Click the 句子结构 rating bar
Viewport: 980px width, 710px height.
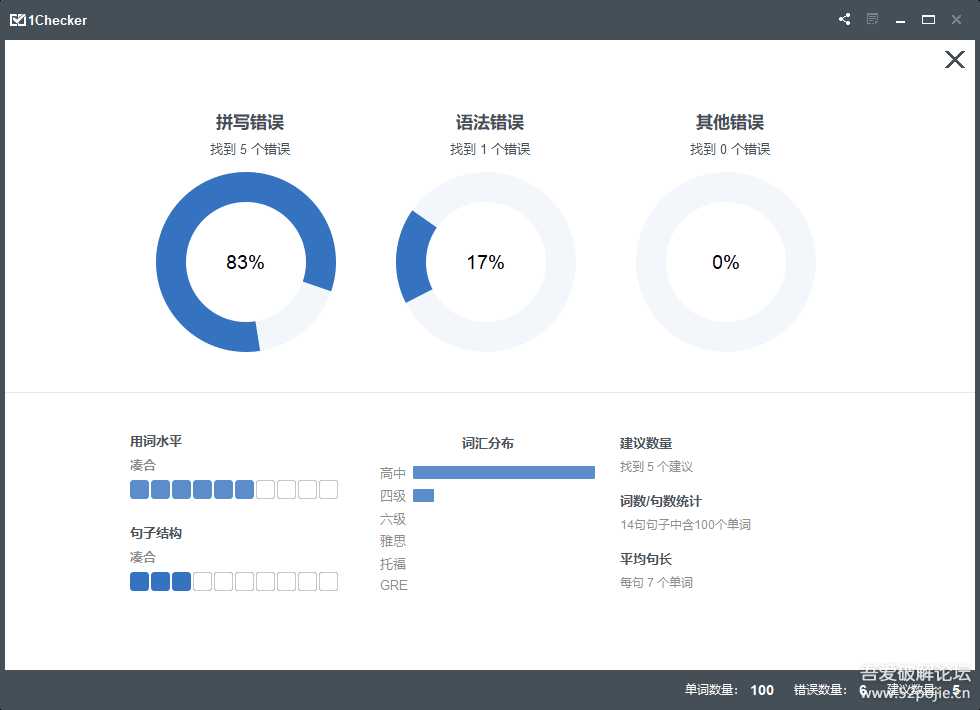(234, 581)
